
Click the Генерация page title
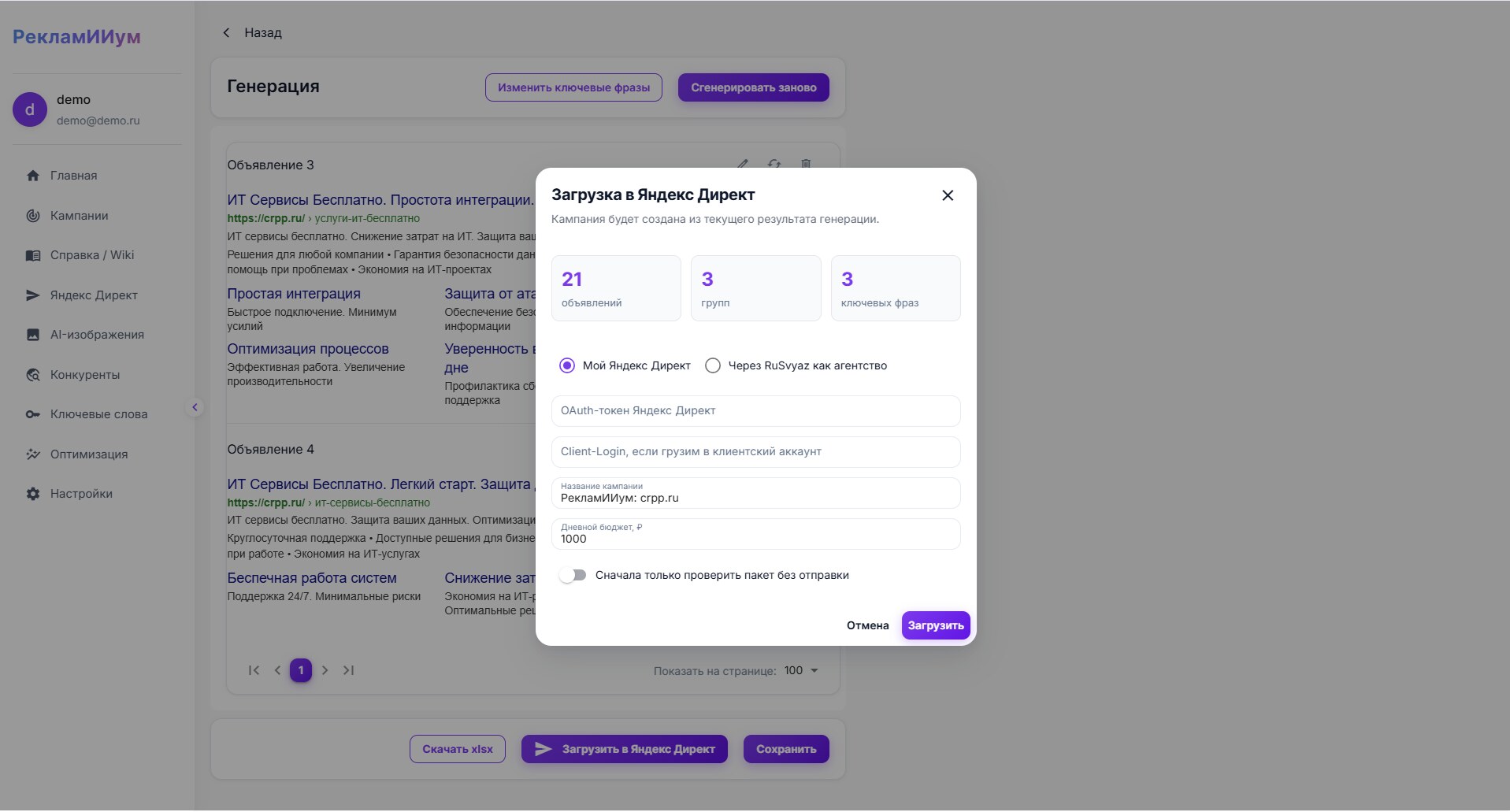pos(273,87)
